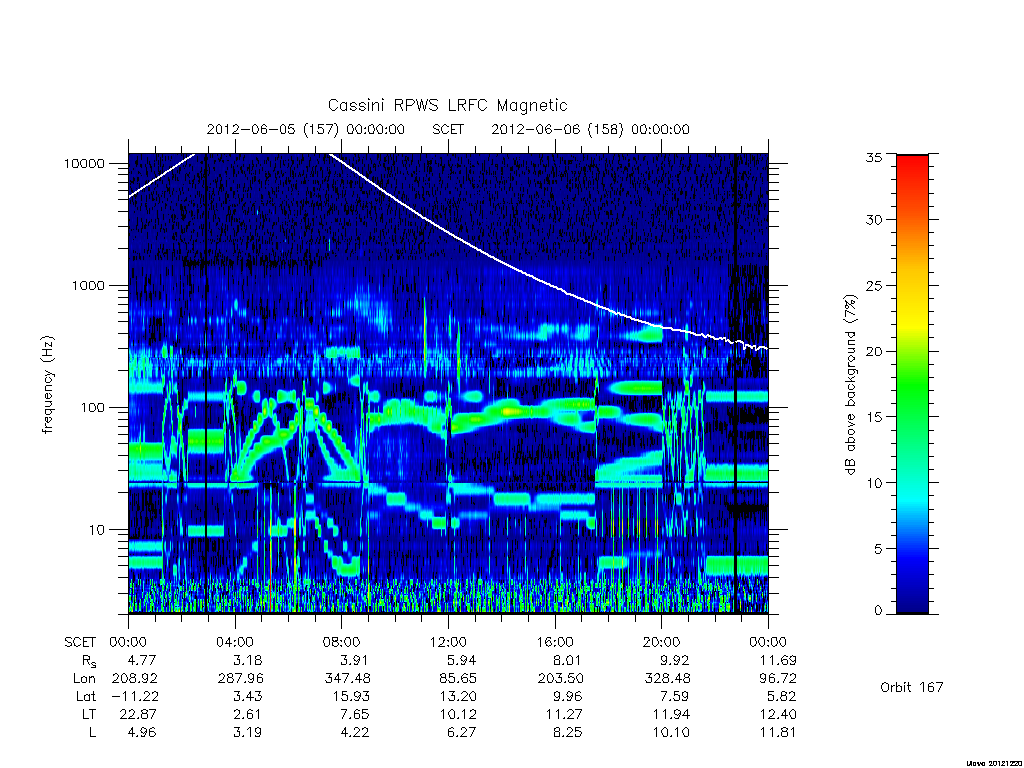Click LT value 11.27
1024x768 pixels.
[x=564, y=714]
